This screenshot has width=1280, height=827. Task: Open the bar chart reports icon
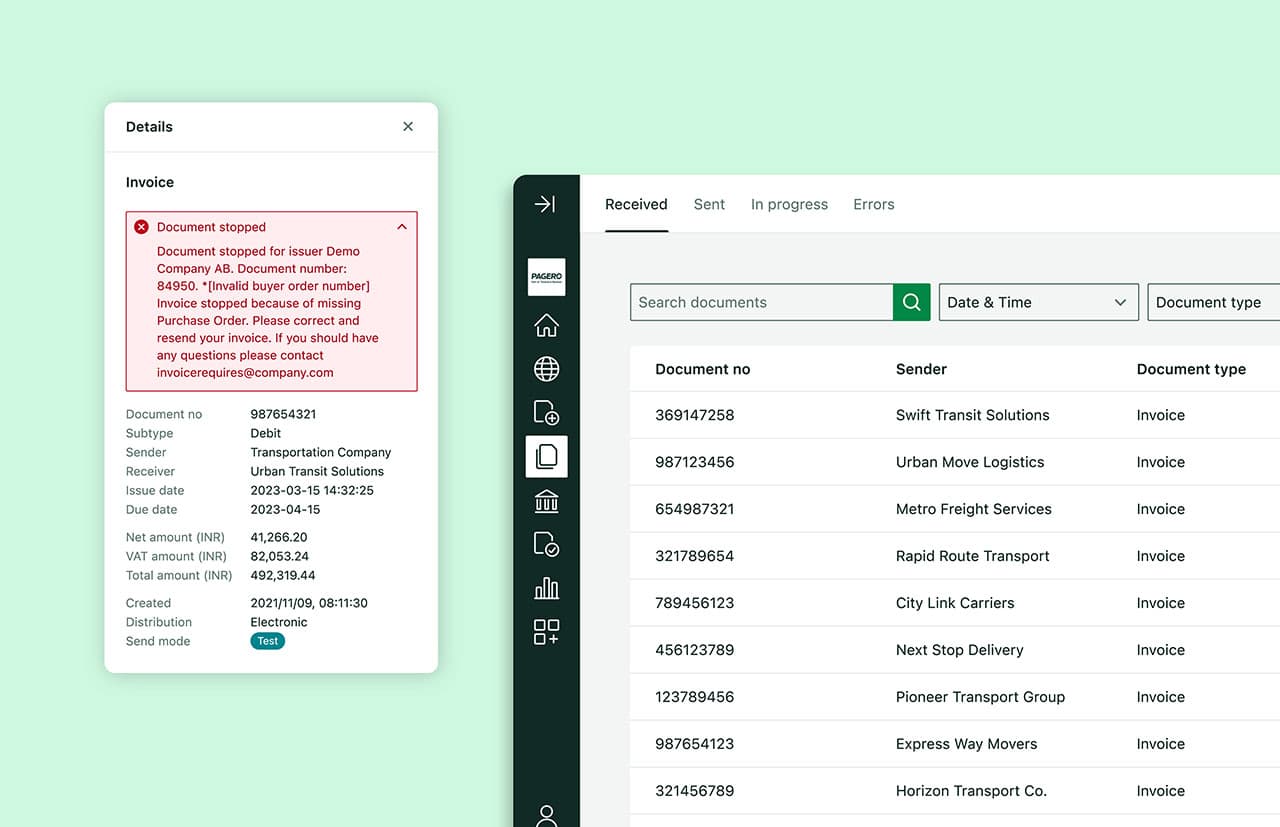546,588
